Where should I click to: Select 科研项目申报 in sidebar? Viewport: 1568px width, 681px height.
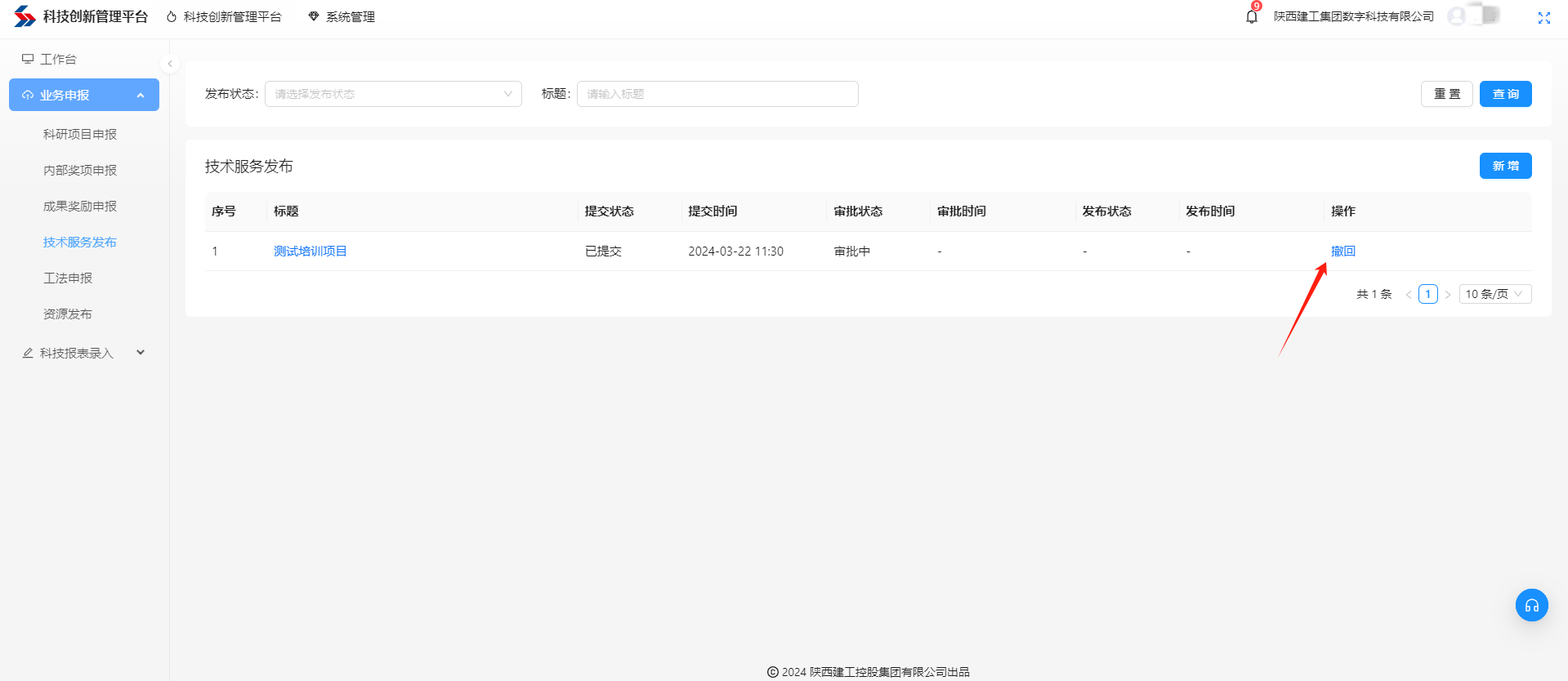click(80, 134)
